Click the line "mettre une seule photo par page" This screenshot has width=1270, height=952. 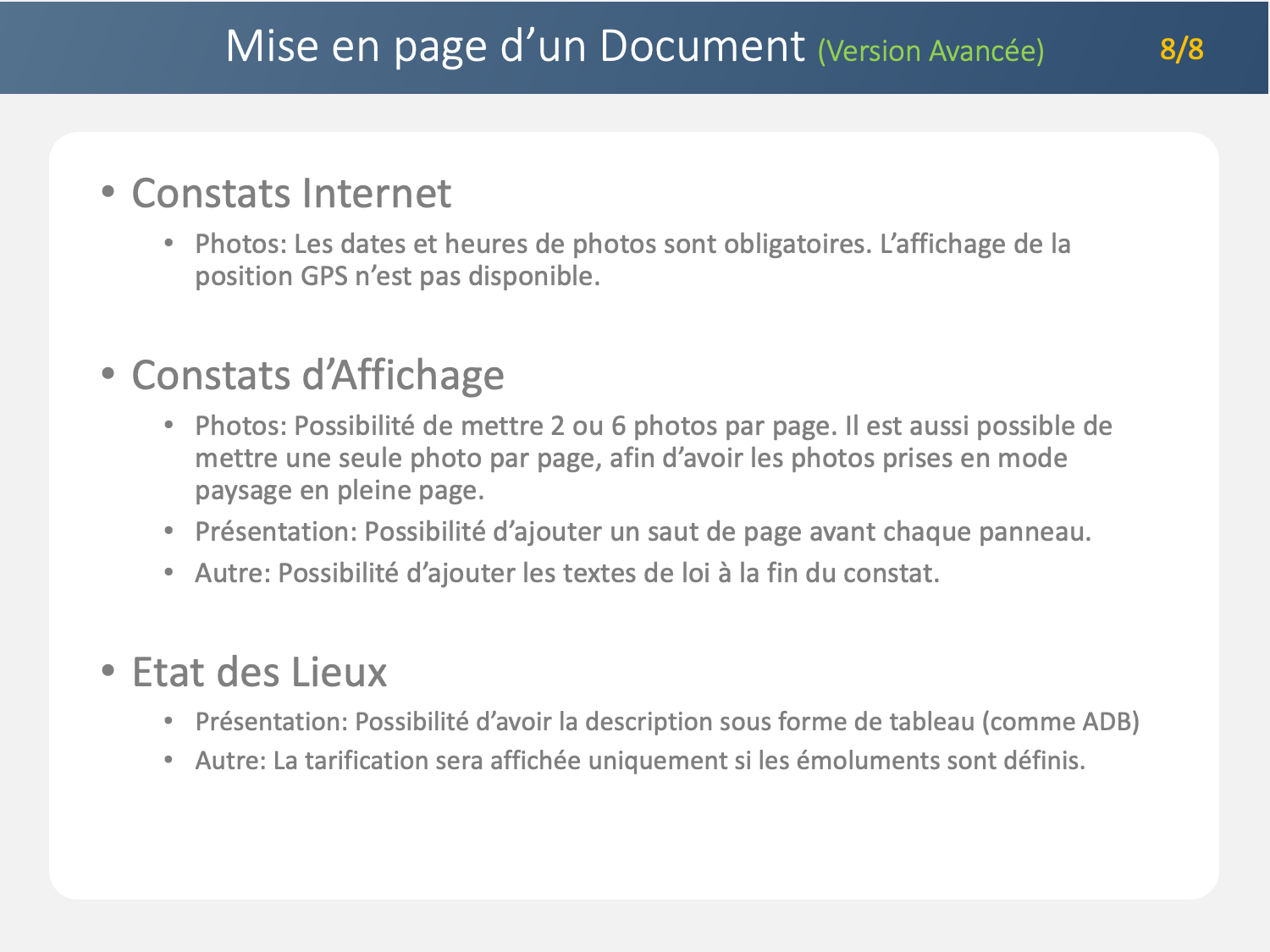coord(631,458)
